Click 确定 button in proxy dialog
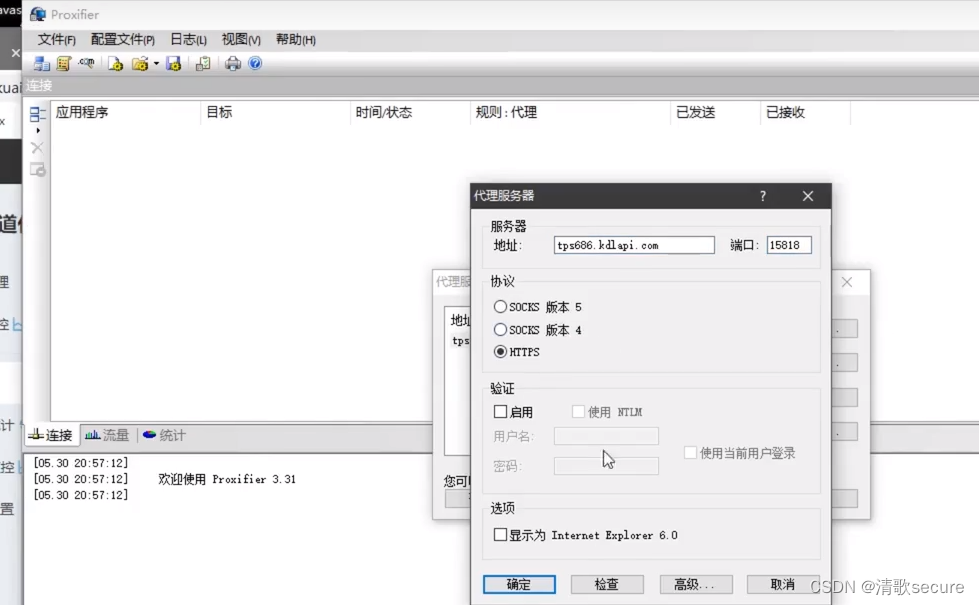This screenshot has width=979, height=605. pyautogui.click(x=519, y=584)
